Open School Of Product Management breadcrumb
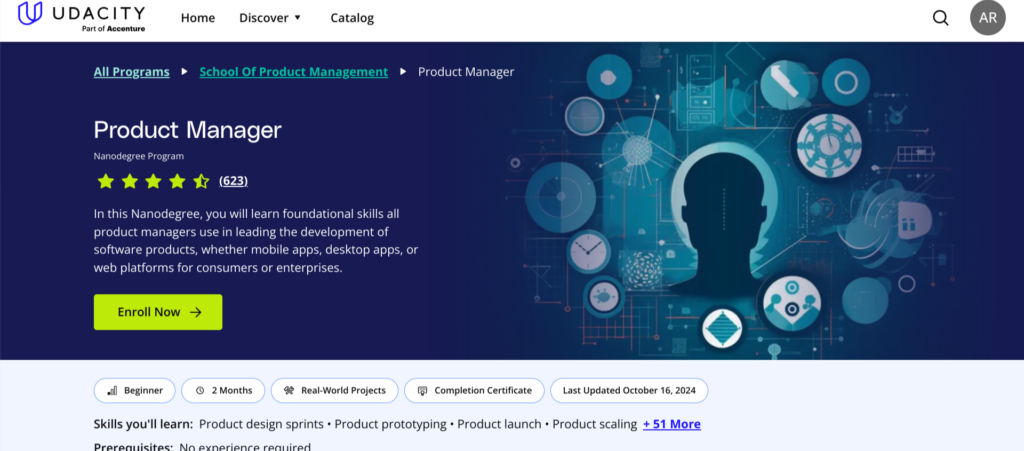The image size is (1024, 451). tap(293, 72)
